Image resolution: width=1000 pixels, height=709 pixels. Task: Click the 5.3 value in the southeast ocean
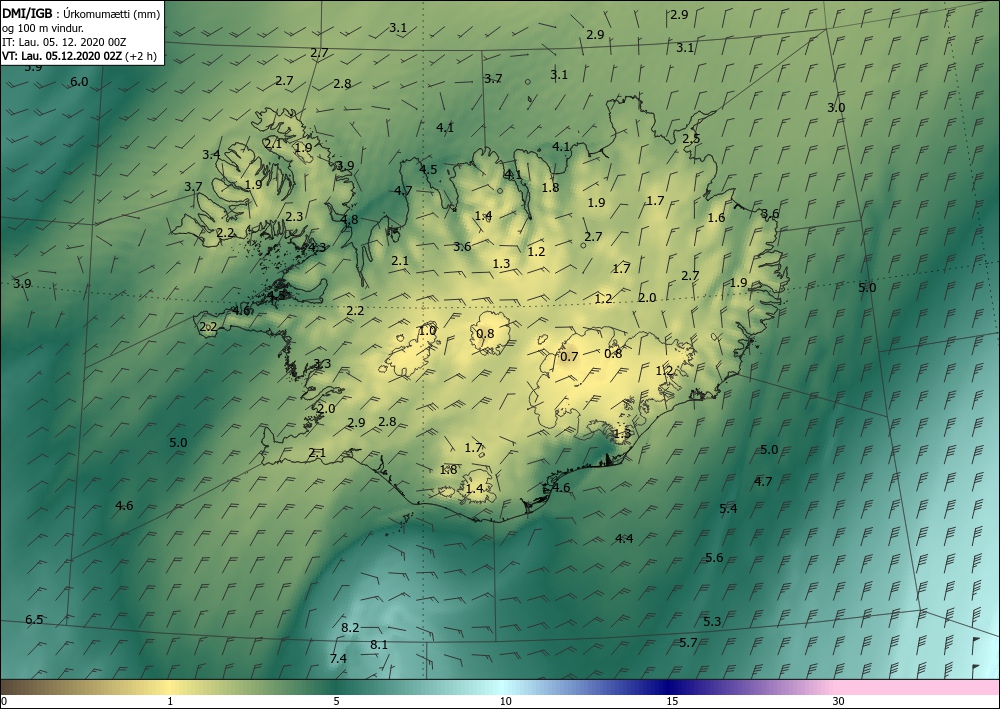tap(712, 622)
